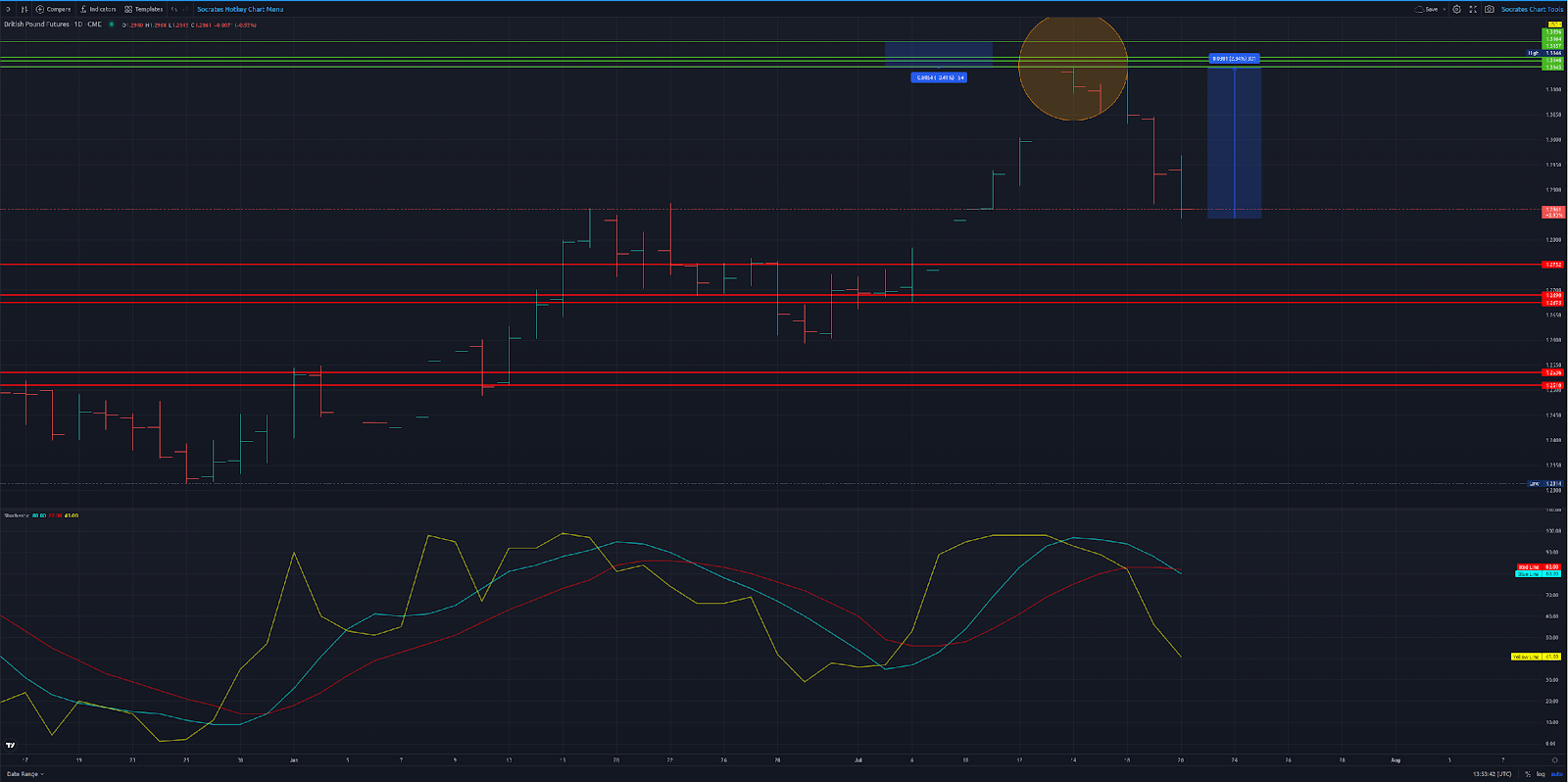The image size is (1568, 782).
Task: Click the Save cloud button
Action: click(1426, 9)
